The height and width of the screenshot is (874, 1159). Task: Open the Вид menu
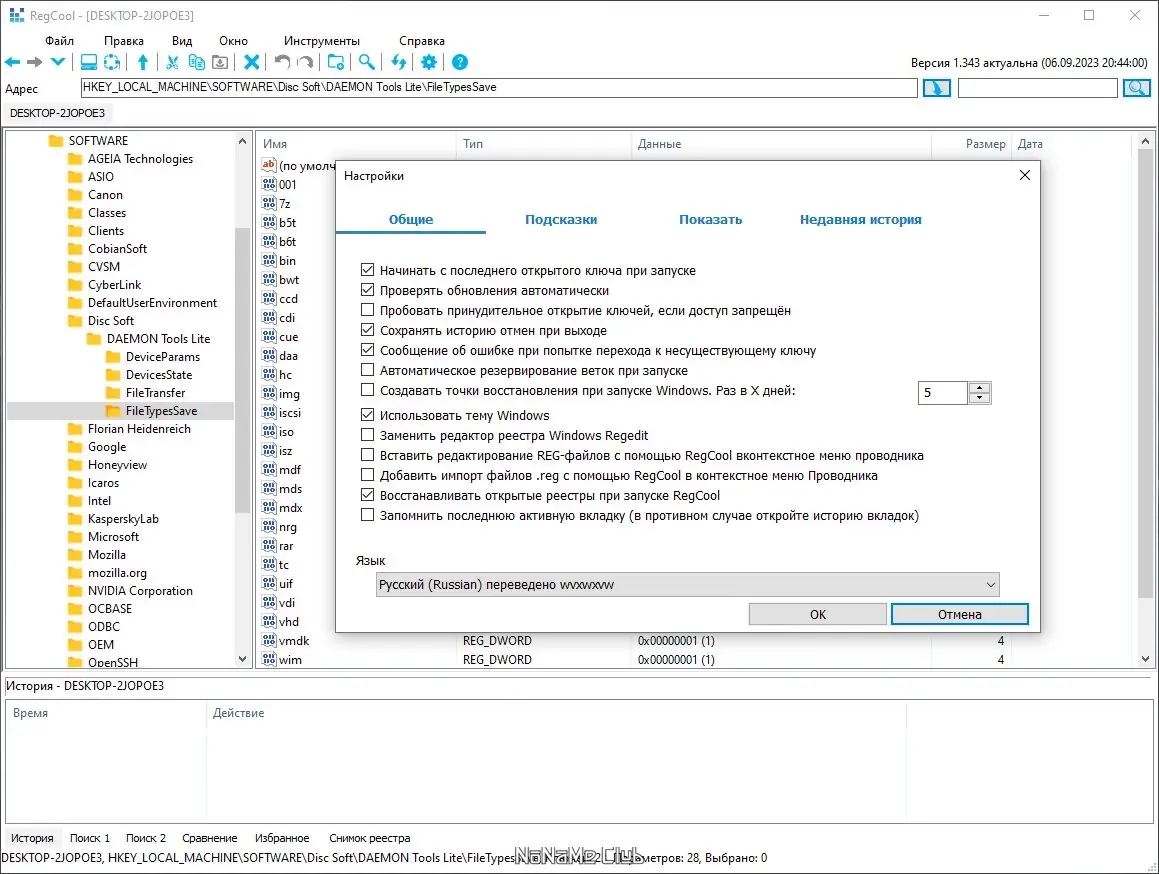point(182,41)
